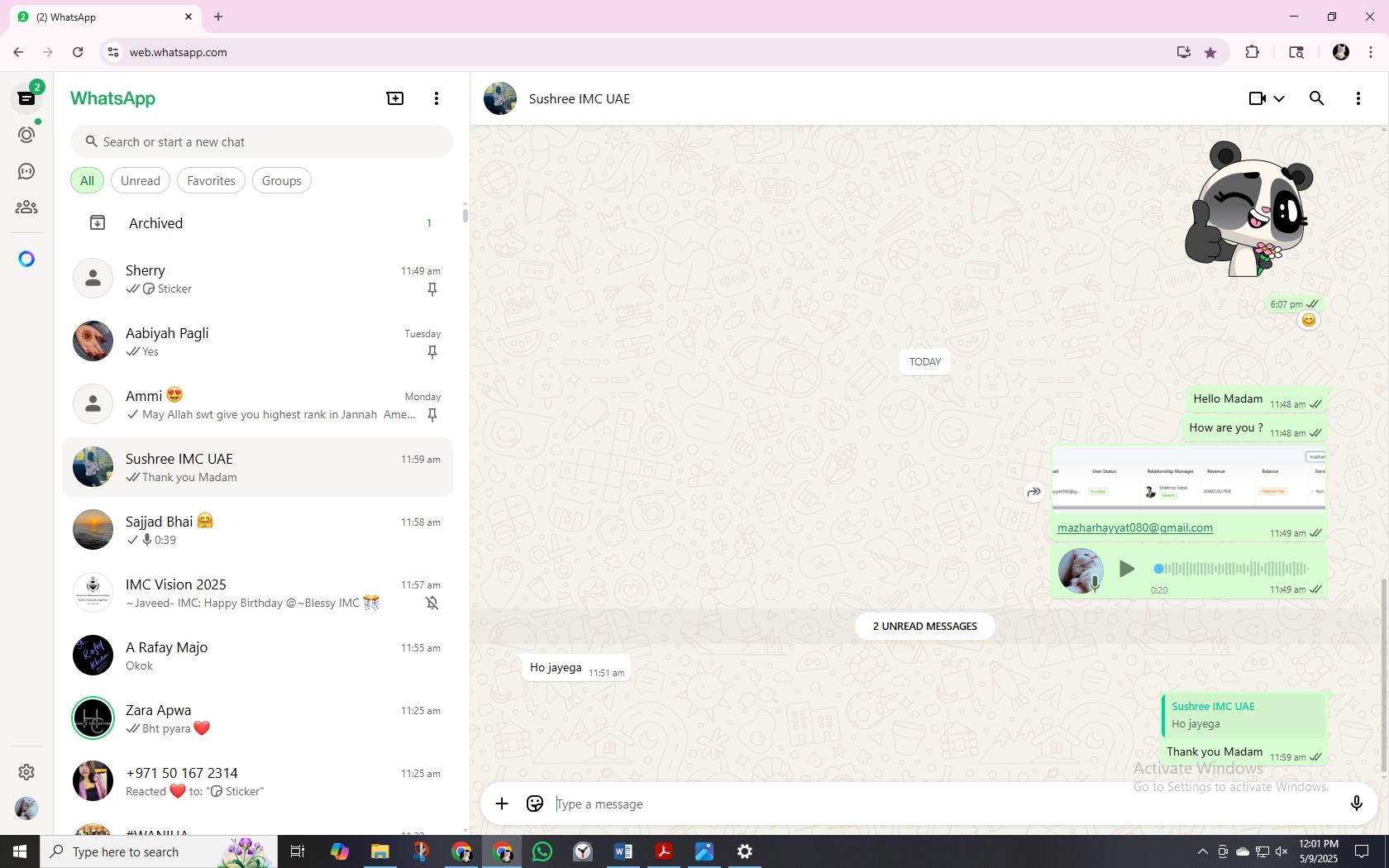Open Zara Apwa chat
Viewport: 1389px width, 868px height.
258,718
